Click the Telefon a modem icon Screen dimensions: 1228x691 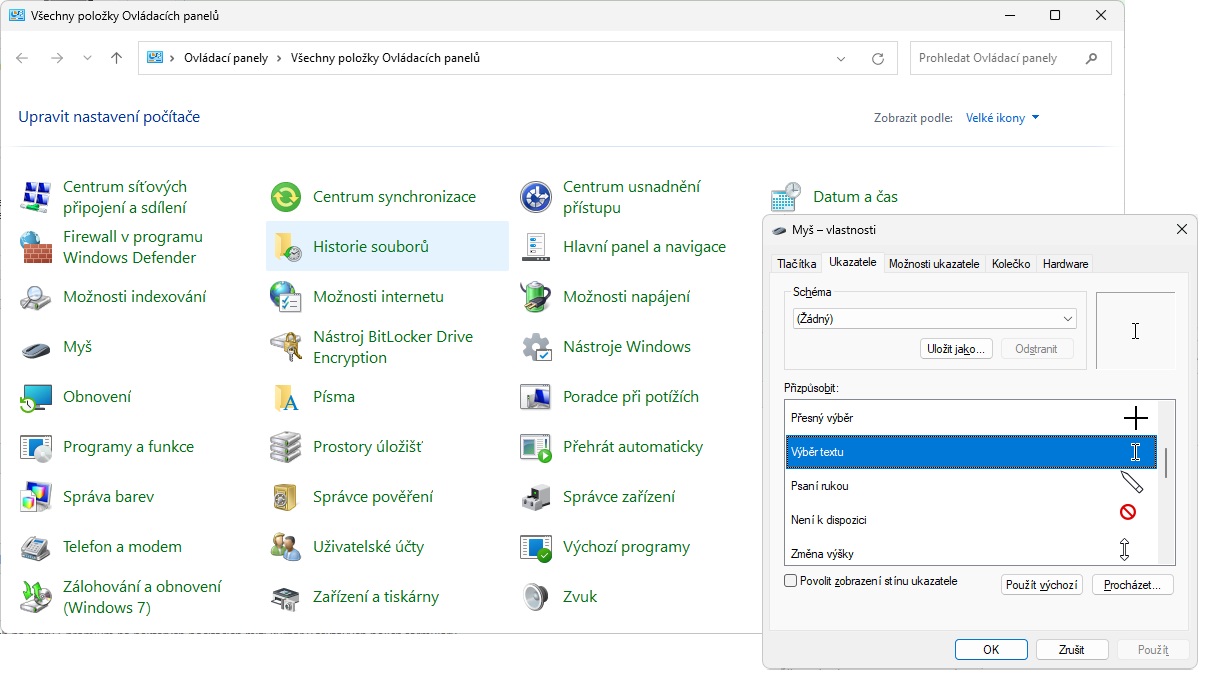(36, 547)
